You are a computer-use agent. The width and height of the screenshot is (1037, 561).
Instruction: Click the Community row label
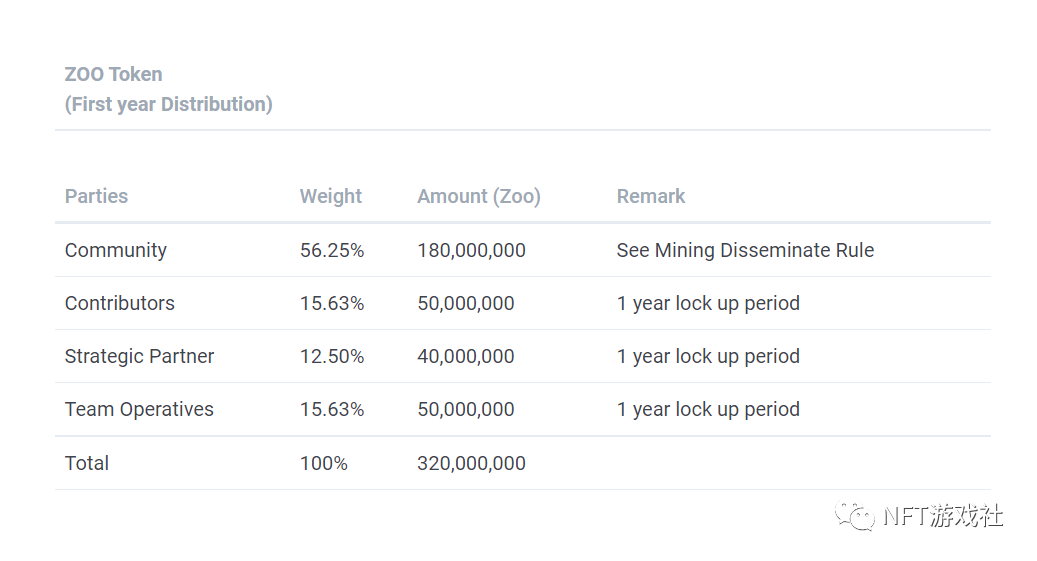tap(115, 250)
